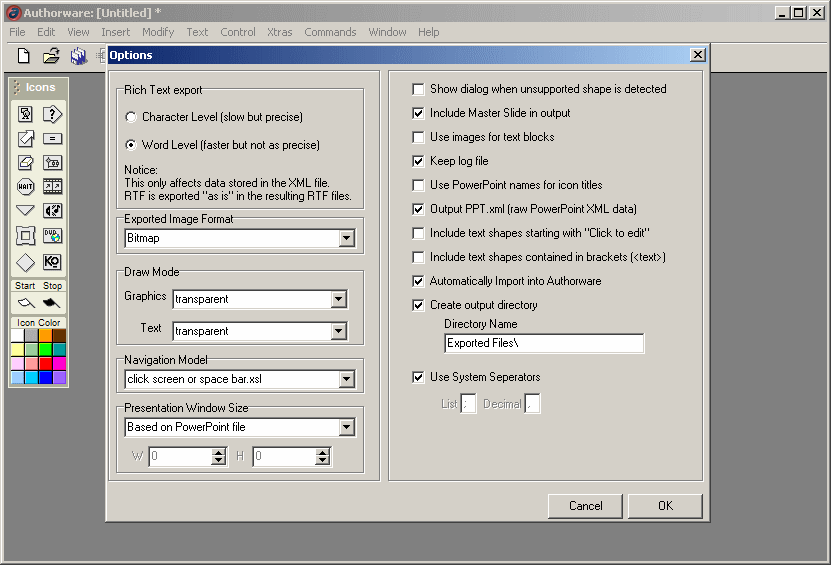Click the OK button

(x=665, y=505)
